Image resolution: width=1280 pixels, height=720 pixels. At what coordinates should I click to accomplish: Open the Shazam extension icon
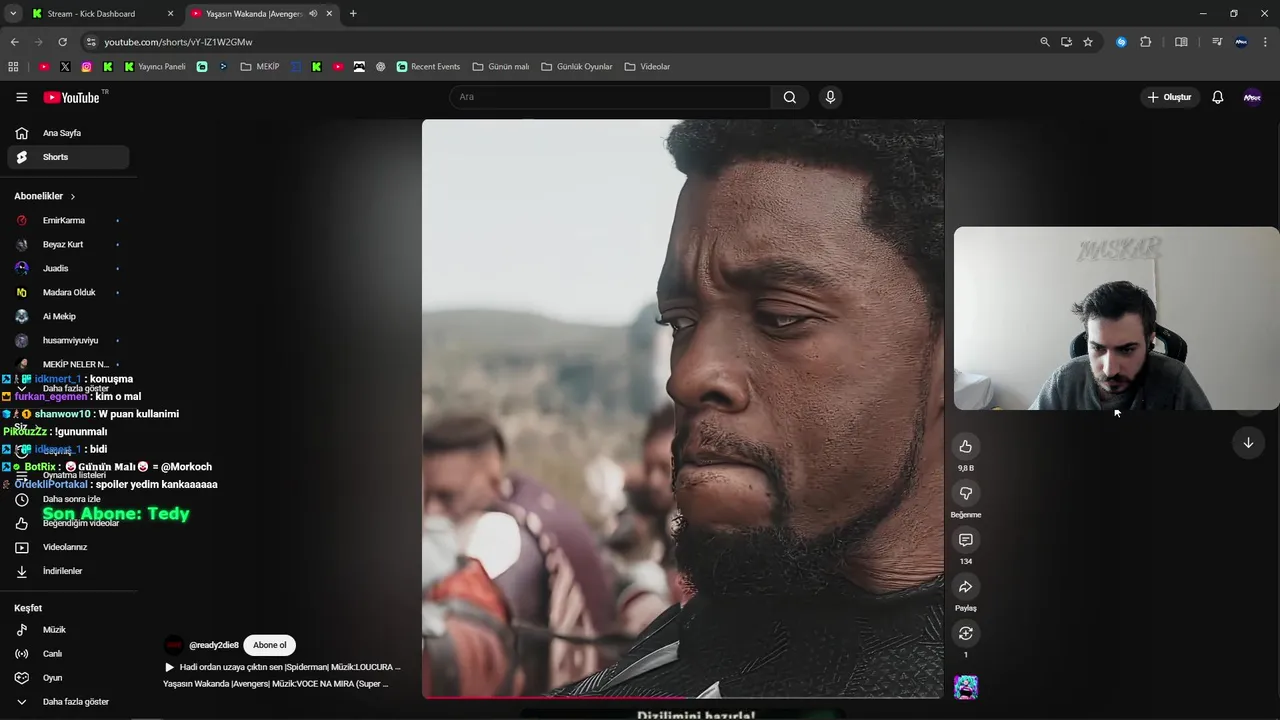[1121, 42]
